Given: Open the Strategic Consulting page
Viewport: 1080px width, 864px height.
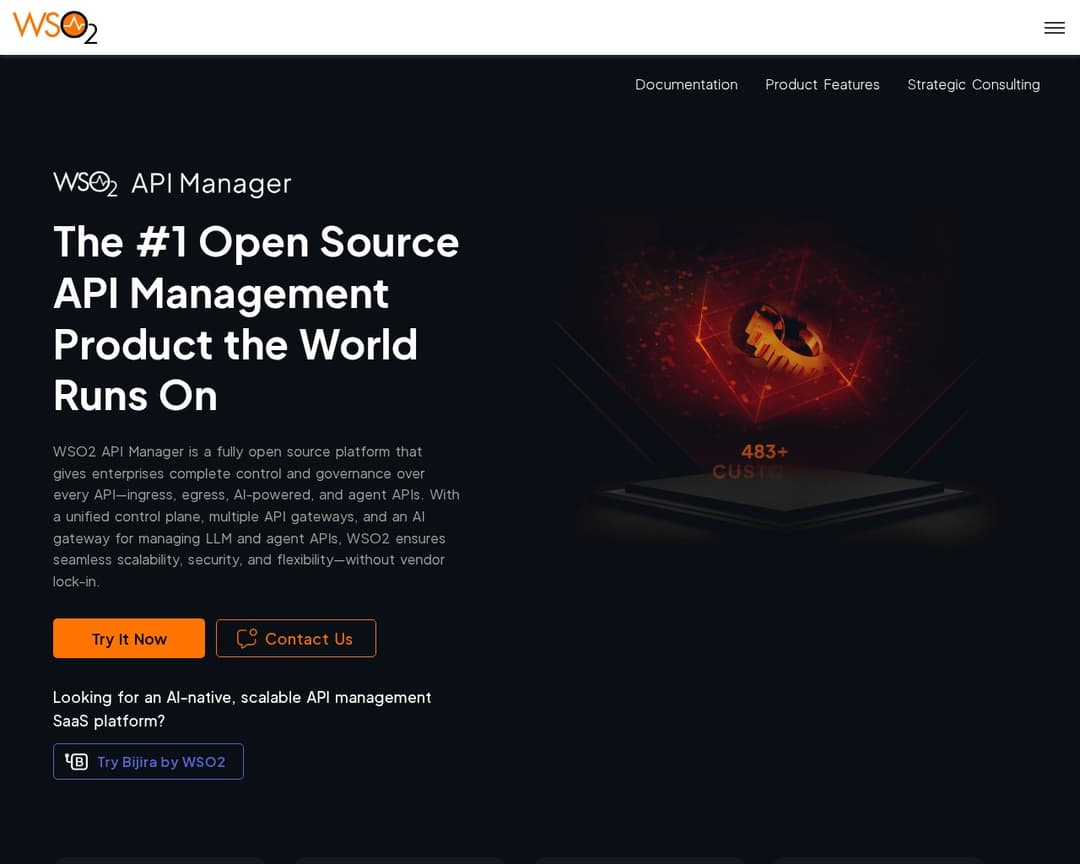Looking at the screenshot, I should (x=973, y=85).
